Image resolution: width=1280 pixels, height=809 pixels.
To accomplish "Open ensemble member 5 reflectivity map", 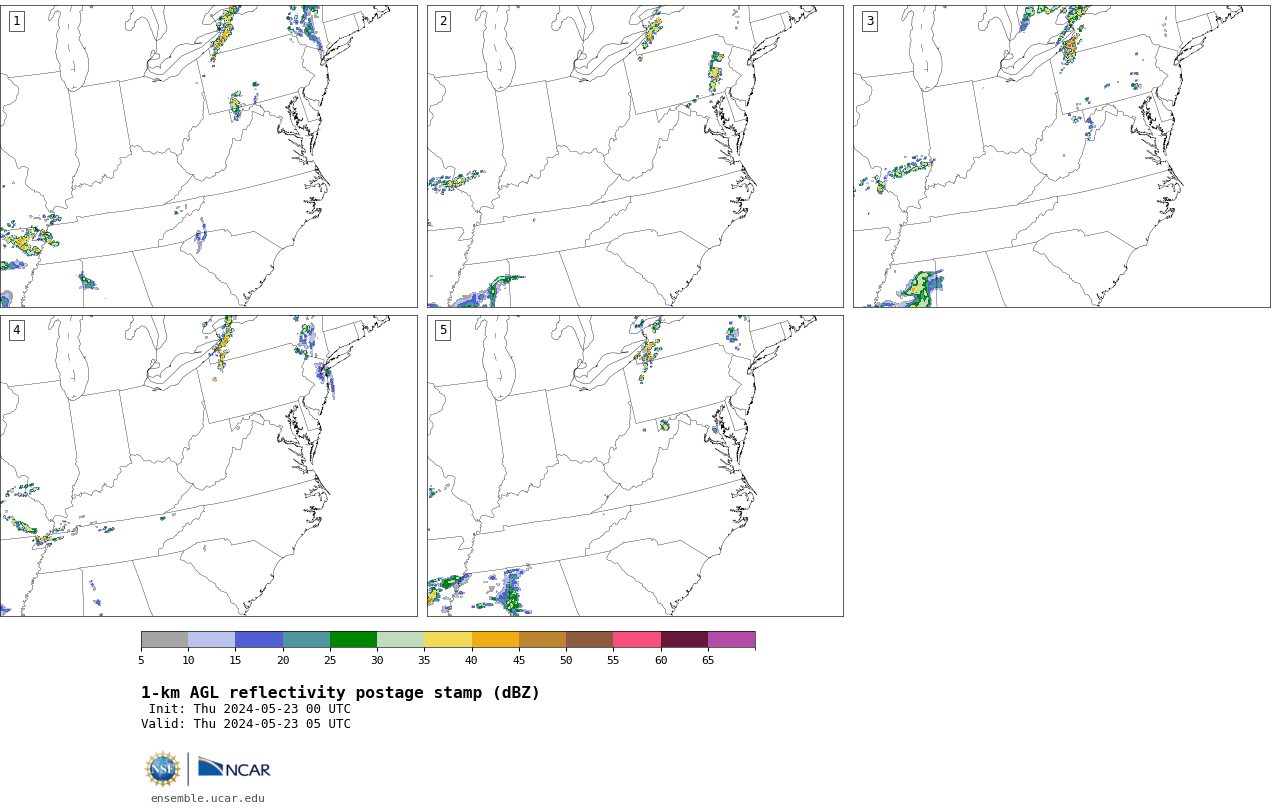I will tap(635, 466).
